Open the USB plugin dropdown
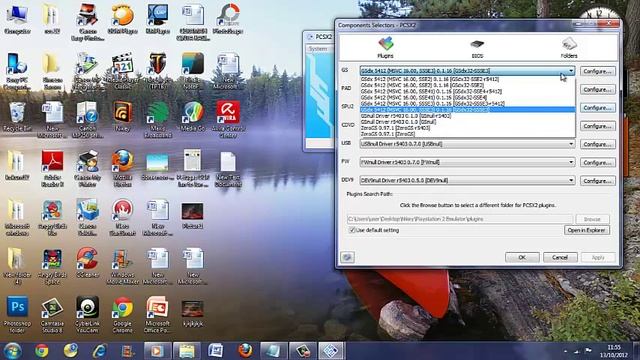The image size is (640, 360). click(467, 144)
